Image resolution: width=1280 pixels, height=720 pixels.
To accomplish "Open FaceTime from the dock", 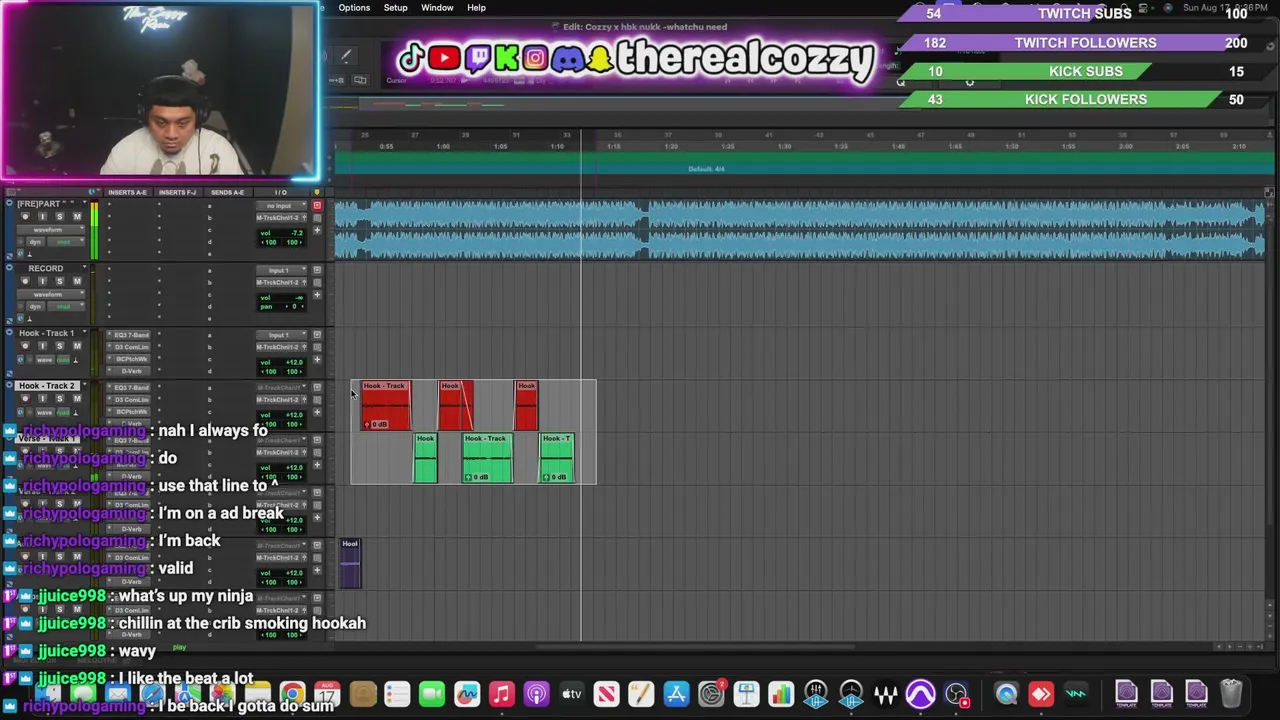I will [x=432, y=693].
